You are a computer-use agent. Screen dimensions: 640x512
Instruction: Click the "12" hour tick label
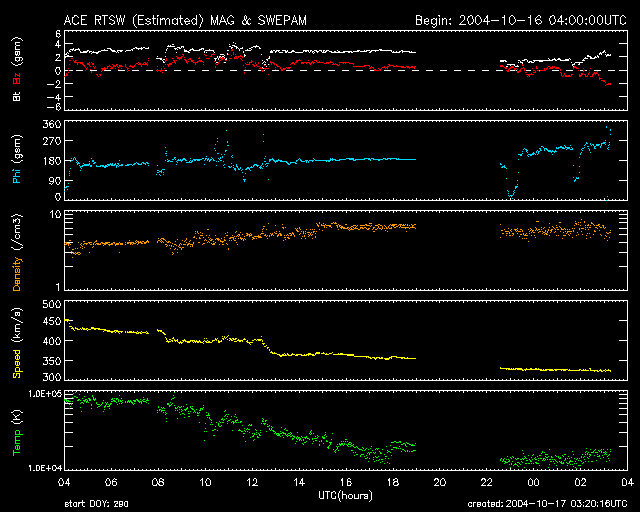coord(252,482)
